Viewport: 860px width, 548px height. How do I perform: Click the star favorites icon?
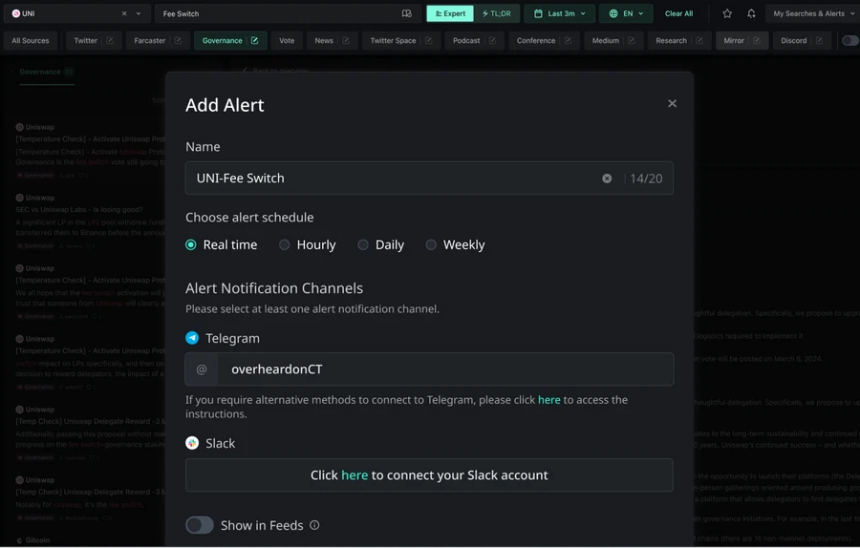pyautogui.click(x=727, y=14)
